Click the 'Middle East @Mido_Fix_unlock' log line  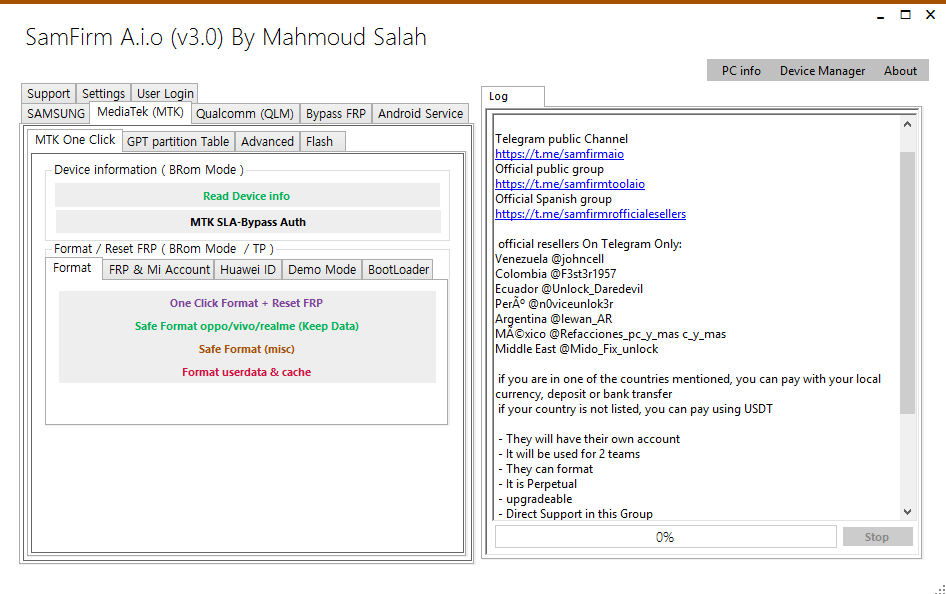pyautogui.click(x=576, y=349)
